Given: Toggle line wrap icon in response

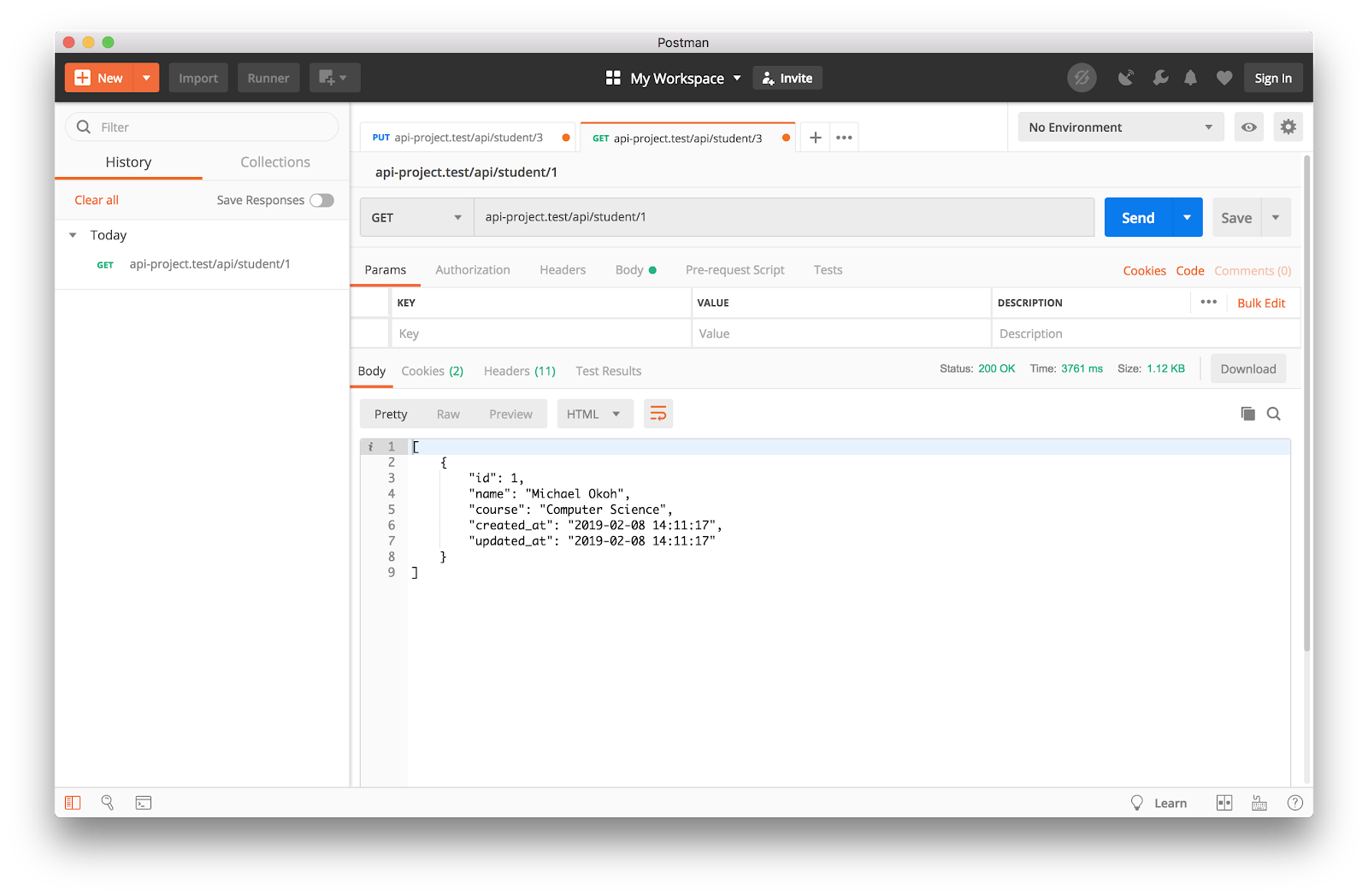Looking at the screenshot, I should [x=658, y=414].
